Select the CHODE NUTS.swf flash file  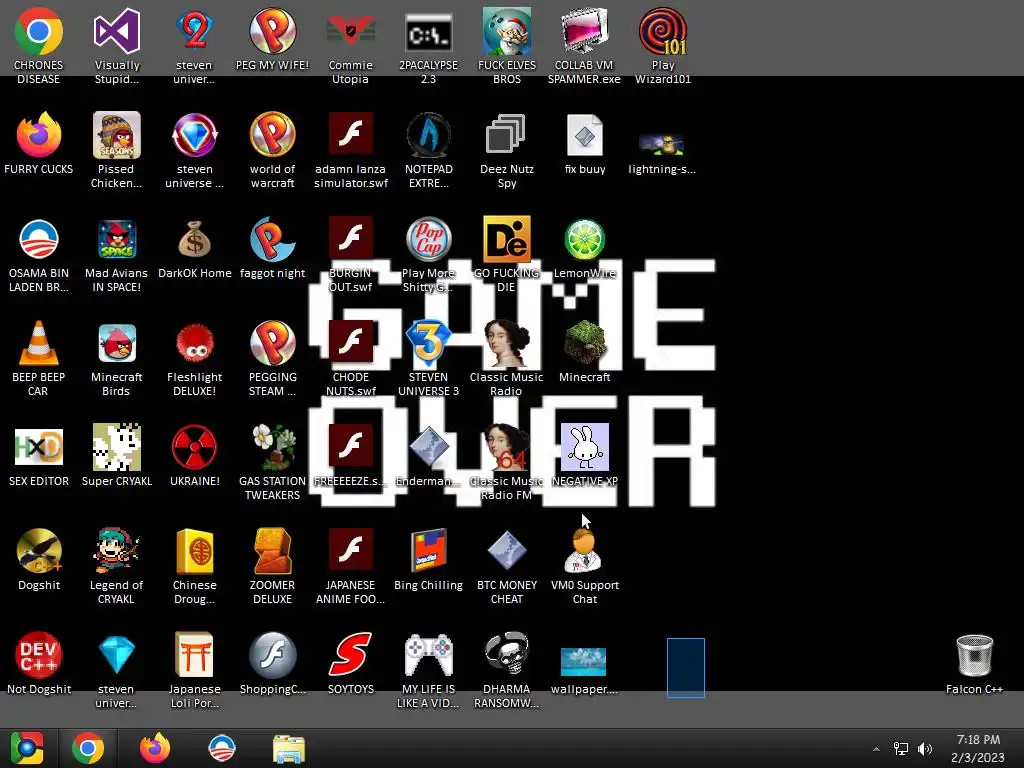(x=351, y=343)
